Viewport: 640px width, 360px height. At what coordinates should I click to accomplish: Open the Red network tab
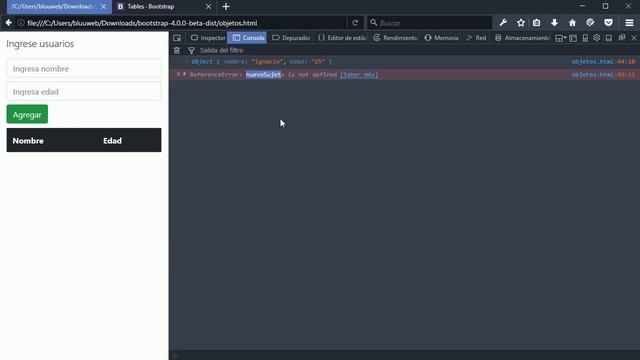pos(476,38)
